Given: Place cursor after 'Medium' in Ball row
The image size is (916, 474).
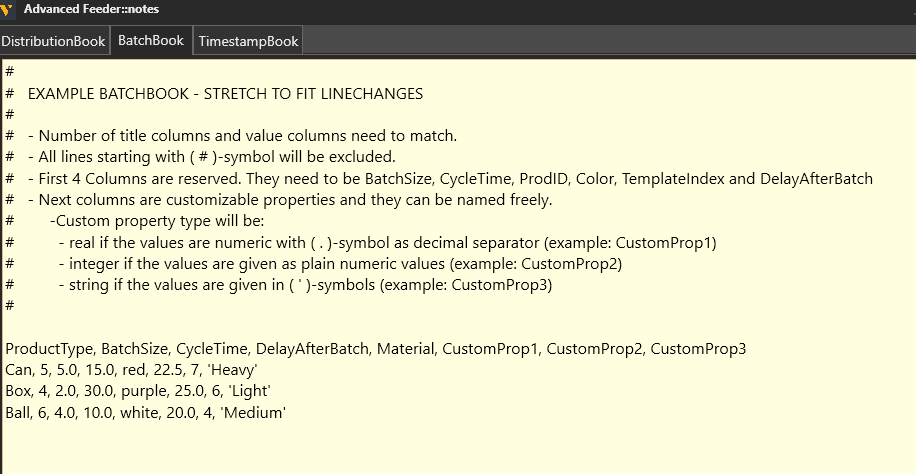Looking at the screenshot, I should point(286,413).
